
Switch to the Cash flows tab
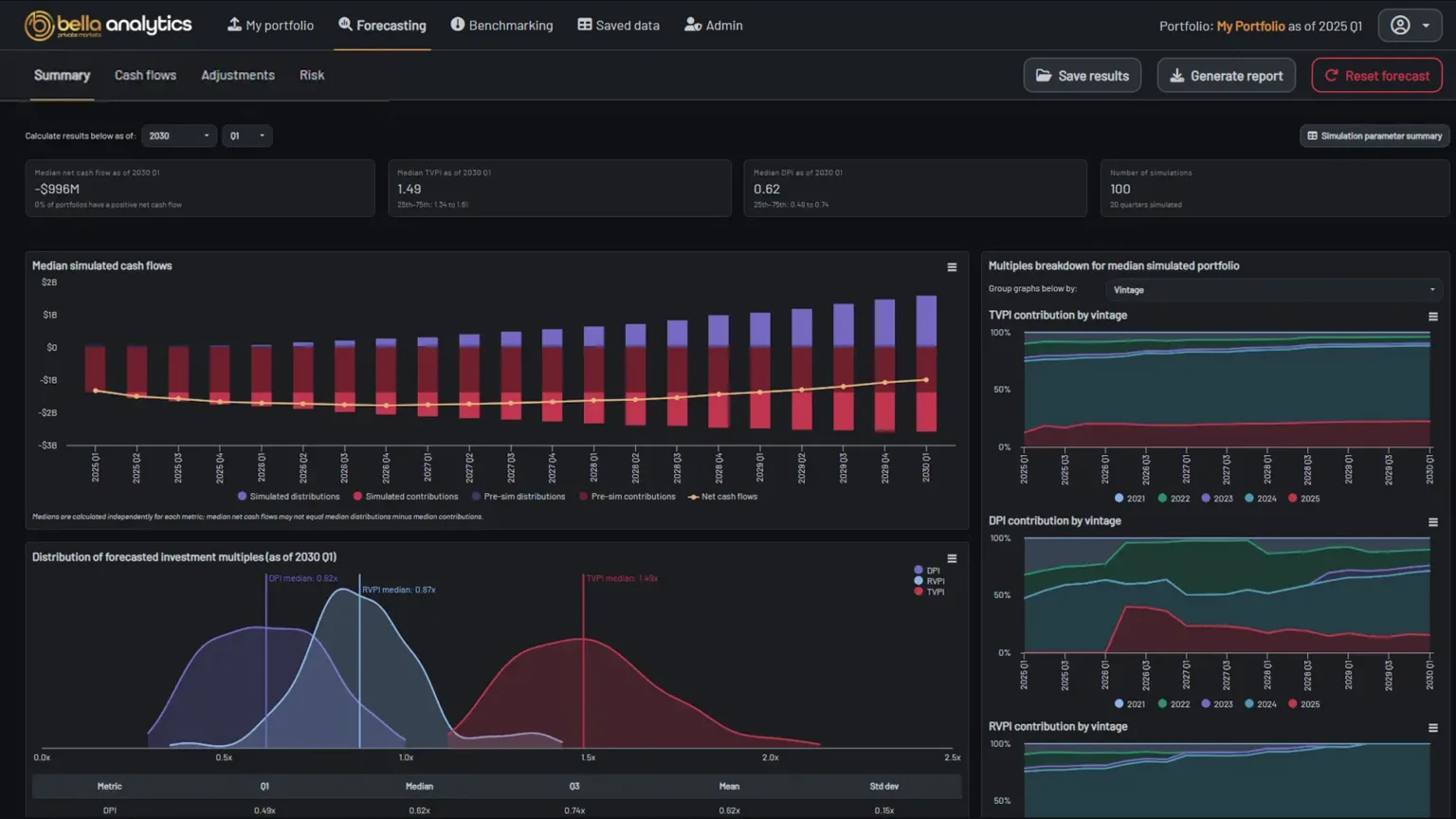point(145,75)
